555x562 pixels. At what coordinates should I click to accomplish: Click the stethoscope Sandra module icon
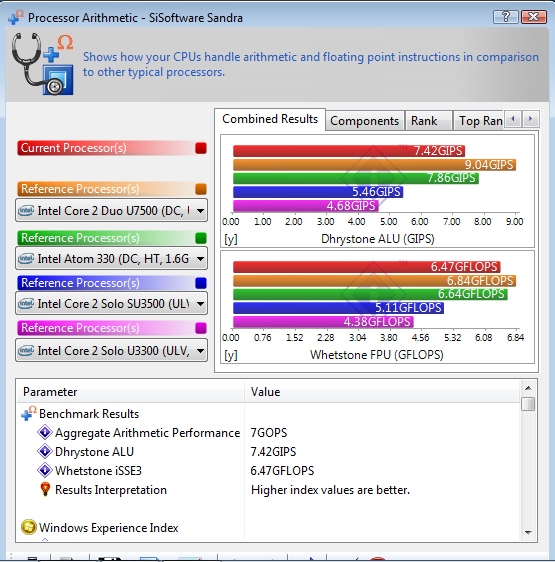[x=42, y=64]
